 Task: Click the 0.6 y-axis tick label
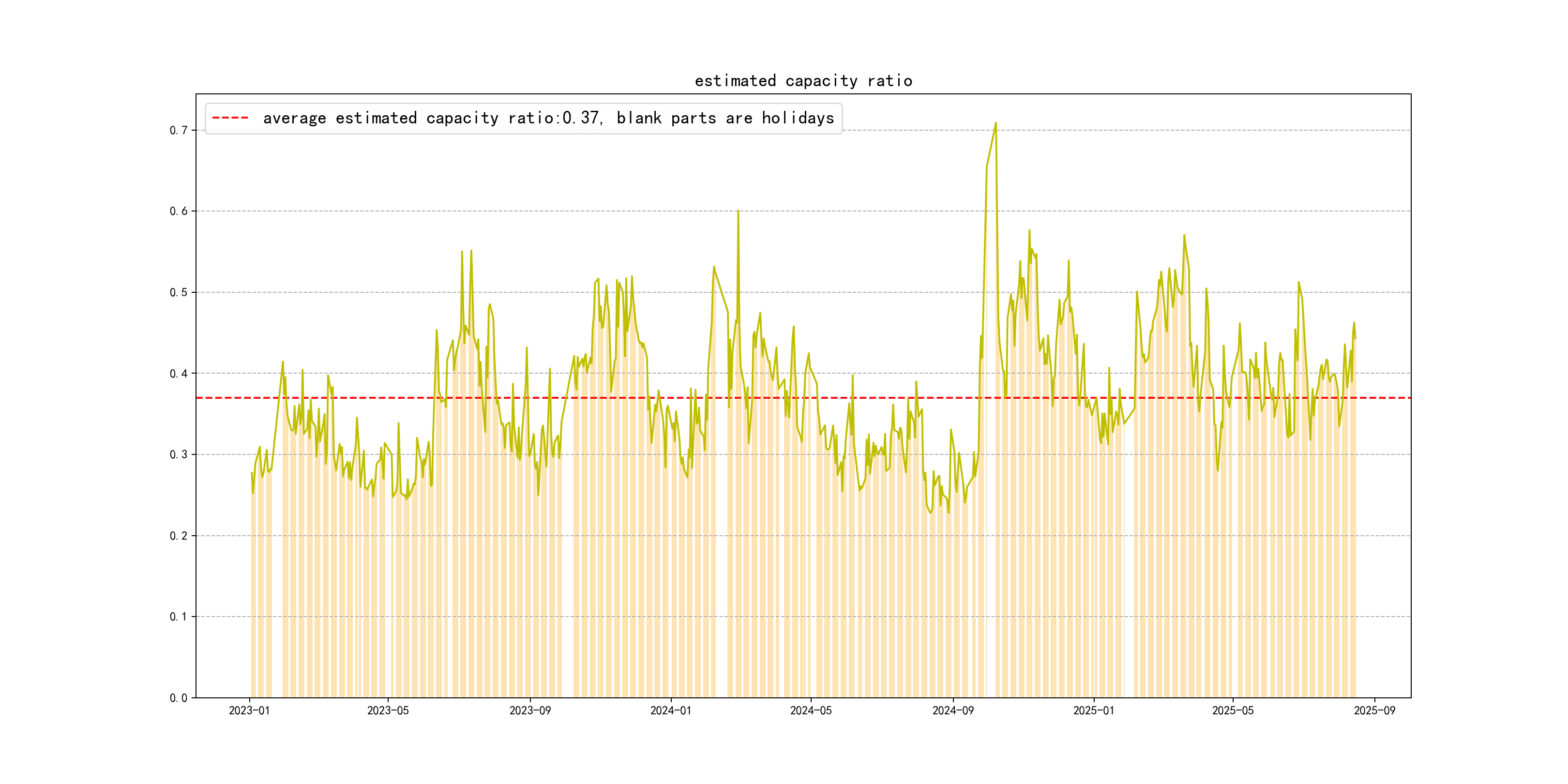[179, 211]
